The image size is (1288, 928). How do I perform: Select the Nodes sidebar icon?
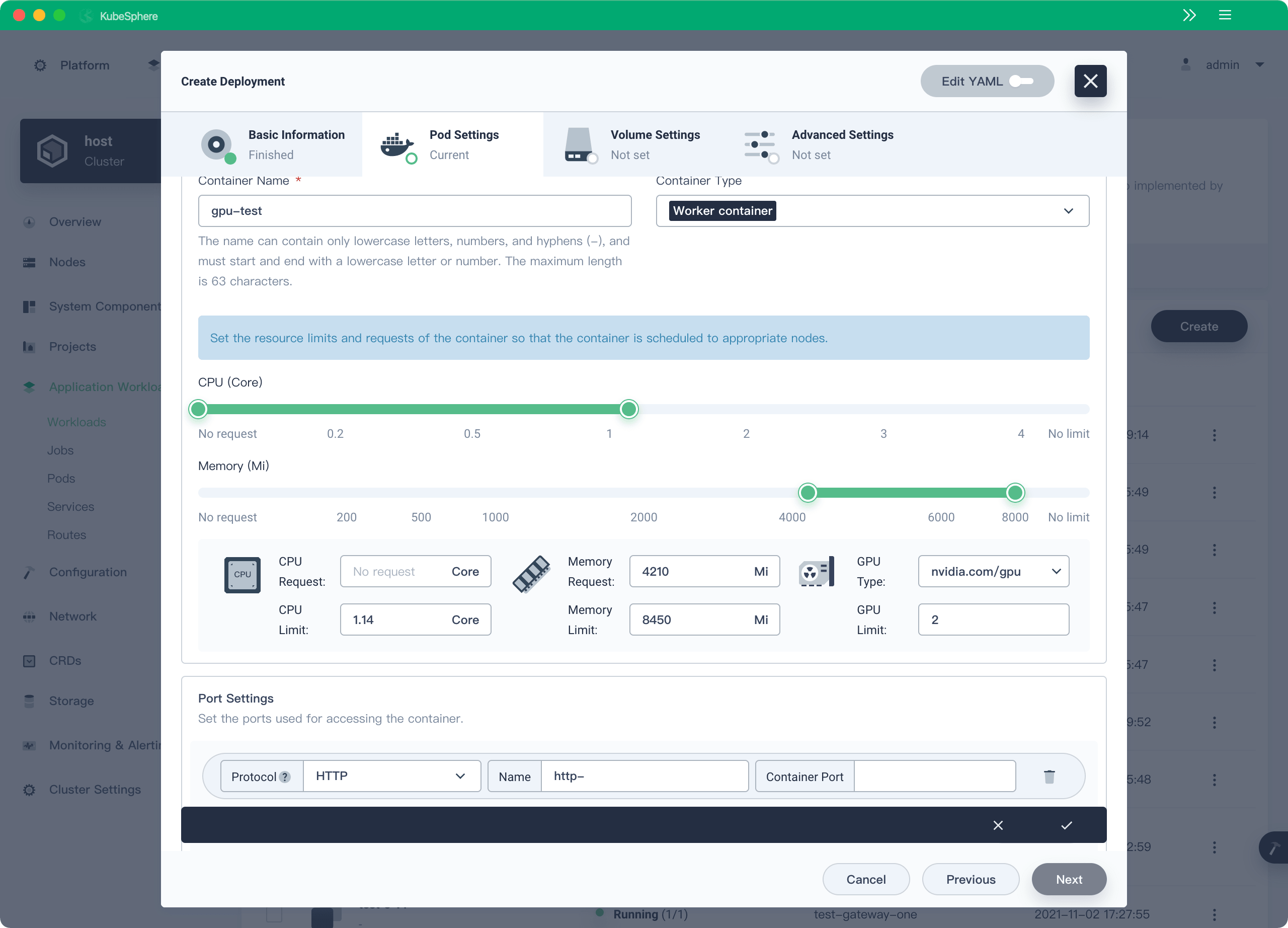[29, 262]
